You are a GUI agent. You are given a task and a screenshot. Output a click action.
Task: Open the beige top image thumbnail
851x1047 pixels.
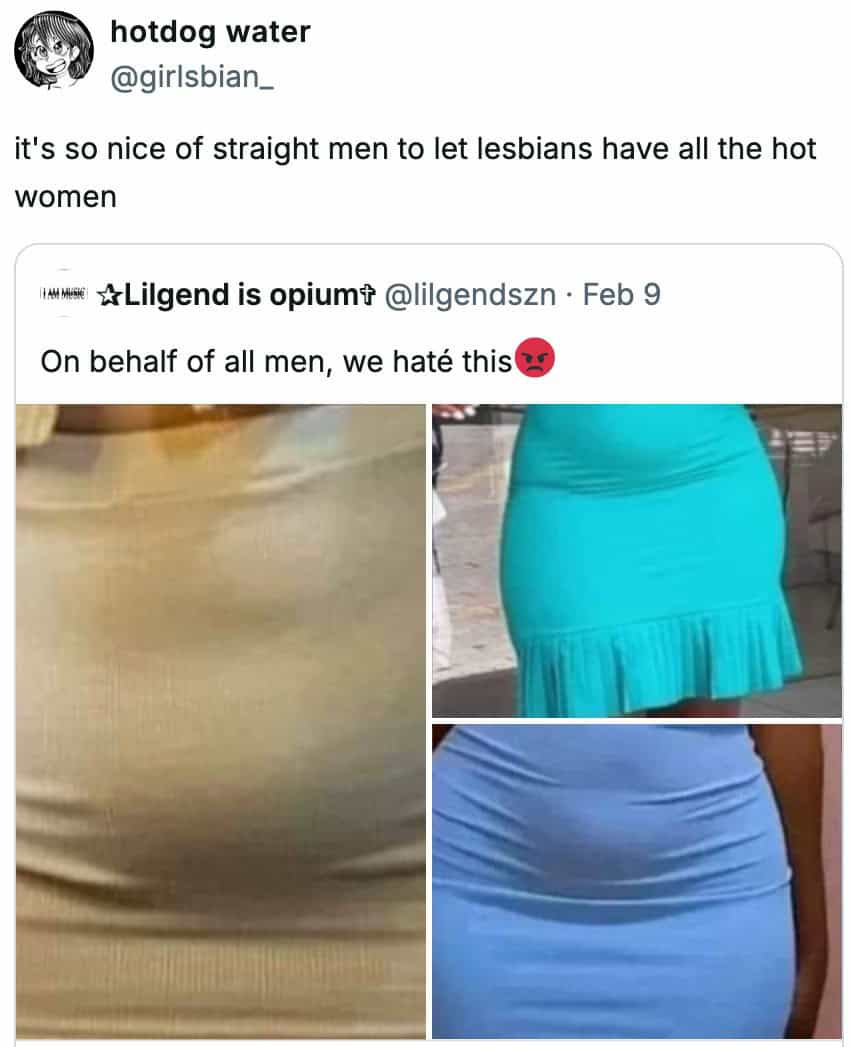coord(220,721)
